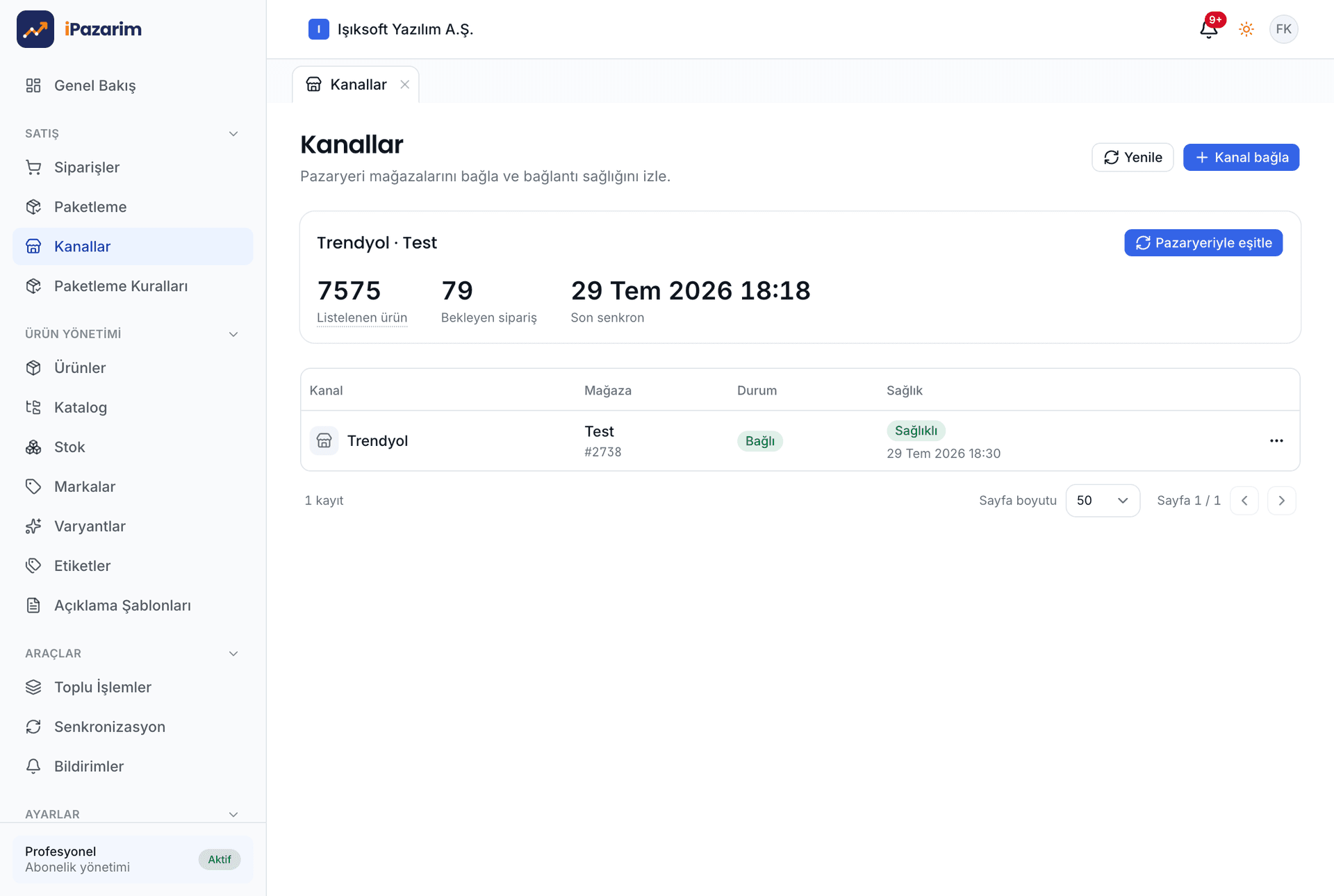Open Paketleme Kuralları
The width and height of the screenshot is (1334, 896).
point(133,286)
